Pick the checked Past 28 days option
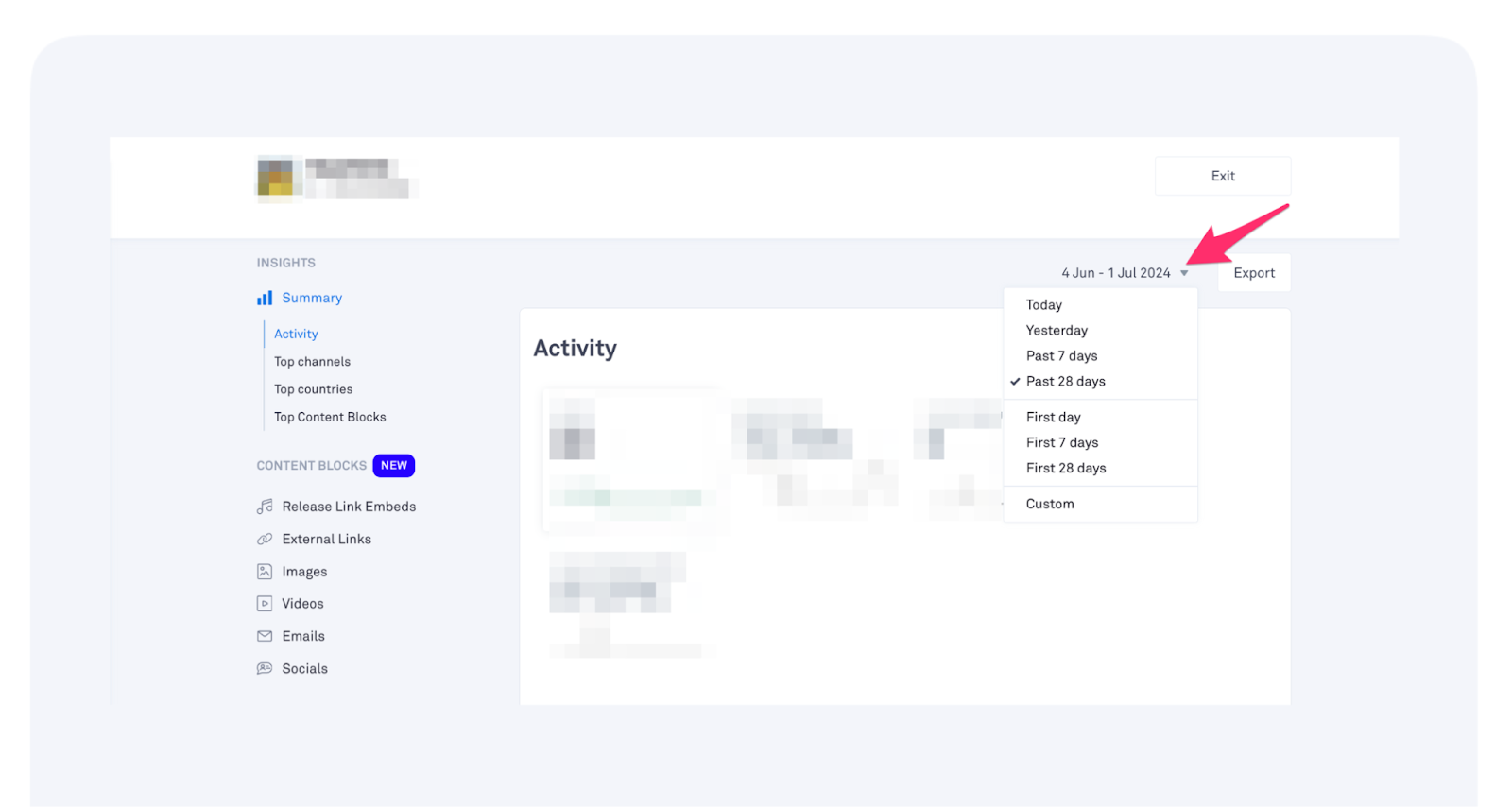Screen dimensions: 1512x807 (1065, 381)
